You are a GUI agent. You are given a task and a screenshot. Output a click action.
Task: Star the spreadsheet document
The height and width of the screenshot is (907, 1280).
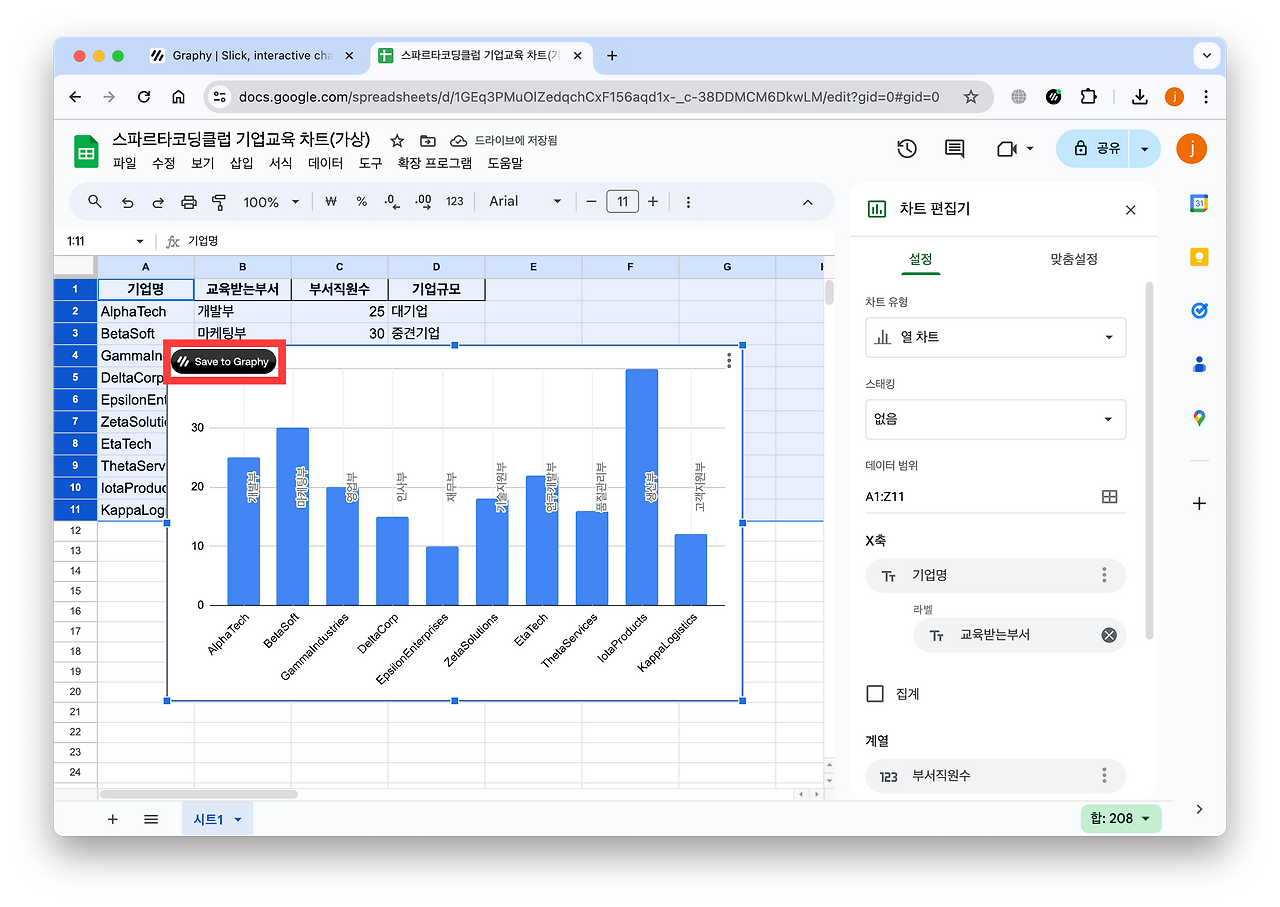click(397, 141)
